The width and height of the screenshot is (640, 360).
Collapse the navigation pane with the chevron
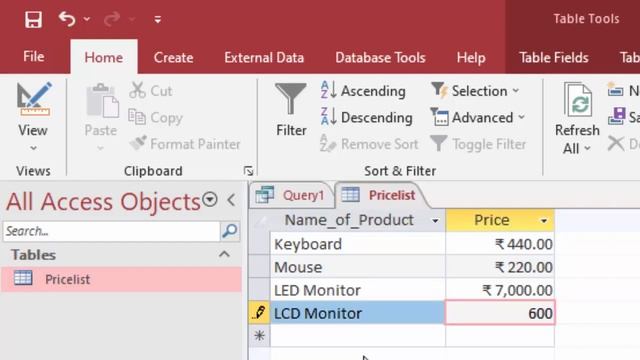click(231, 200)
